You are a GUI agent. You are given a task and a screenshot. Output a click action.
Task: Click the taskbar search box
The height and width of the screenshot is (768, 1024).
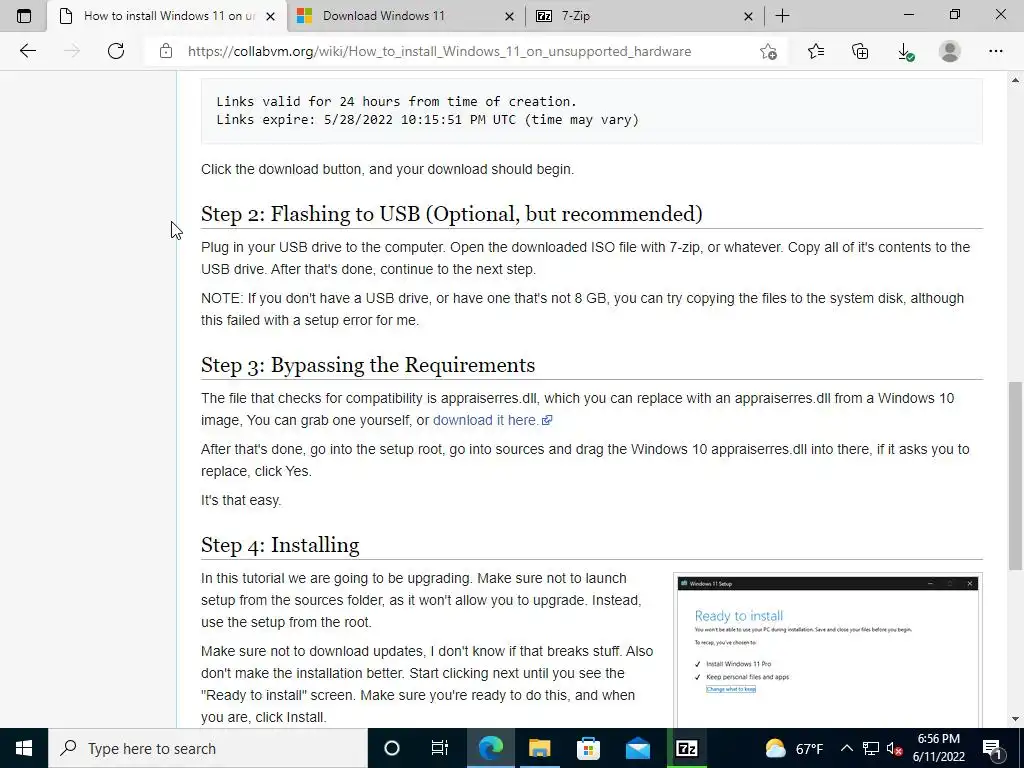pos(208,748)
